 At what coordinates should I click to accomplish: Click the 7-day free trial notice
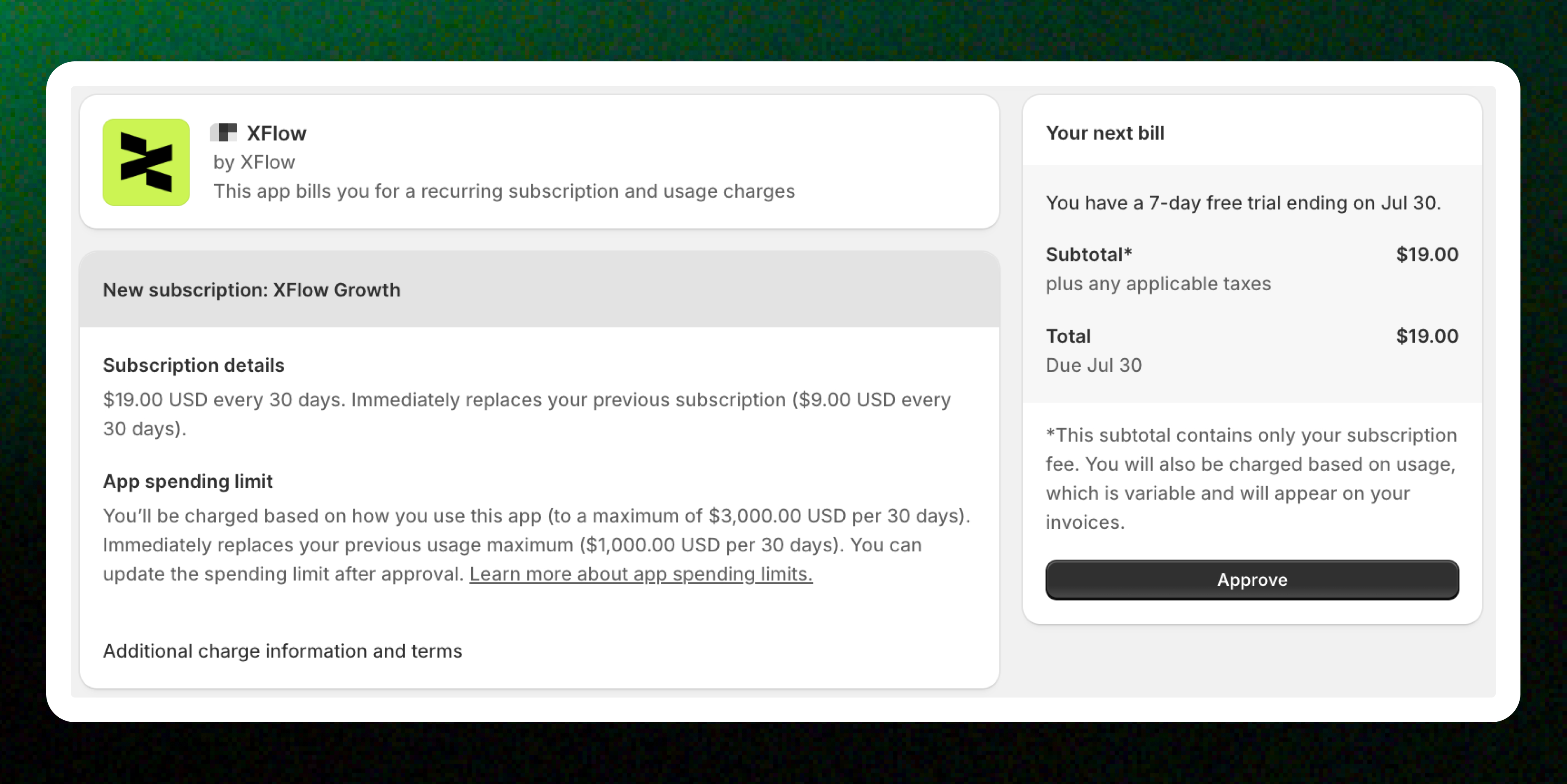point(1243,203)
